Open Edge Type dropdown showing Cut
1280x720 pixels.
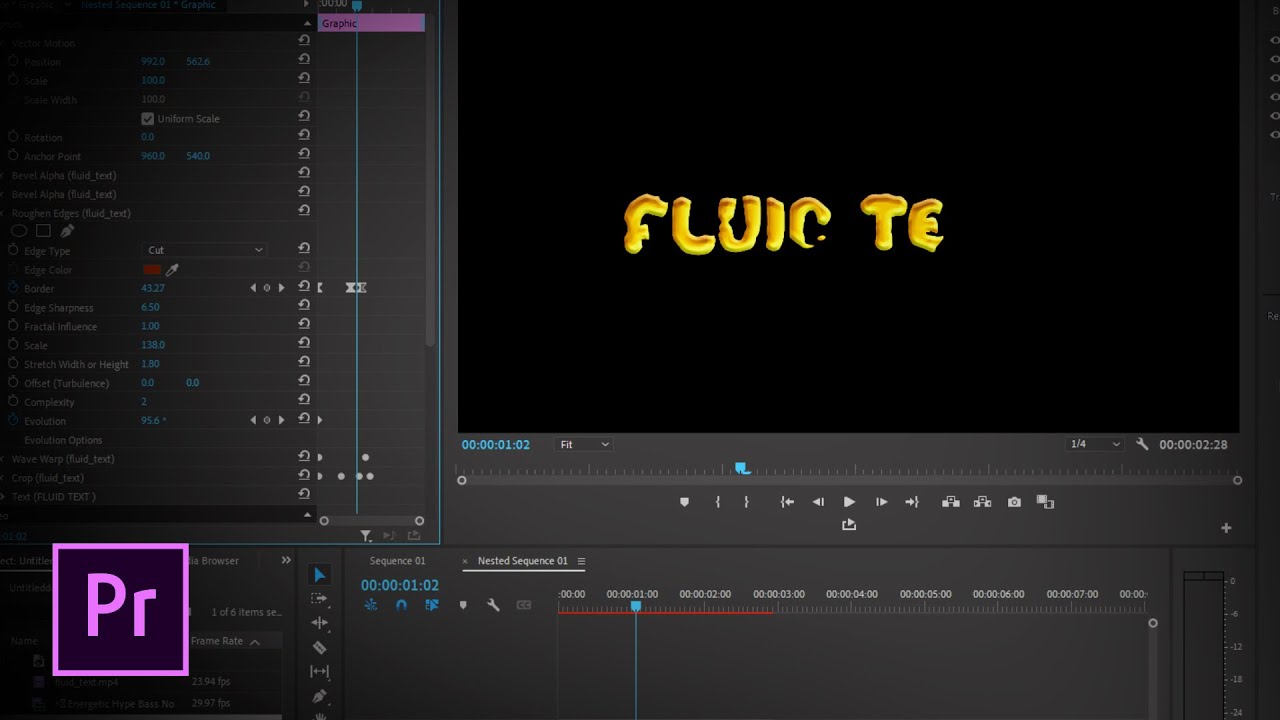coord(205,250)
